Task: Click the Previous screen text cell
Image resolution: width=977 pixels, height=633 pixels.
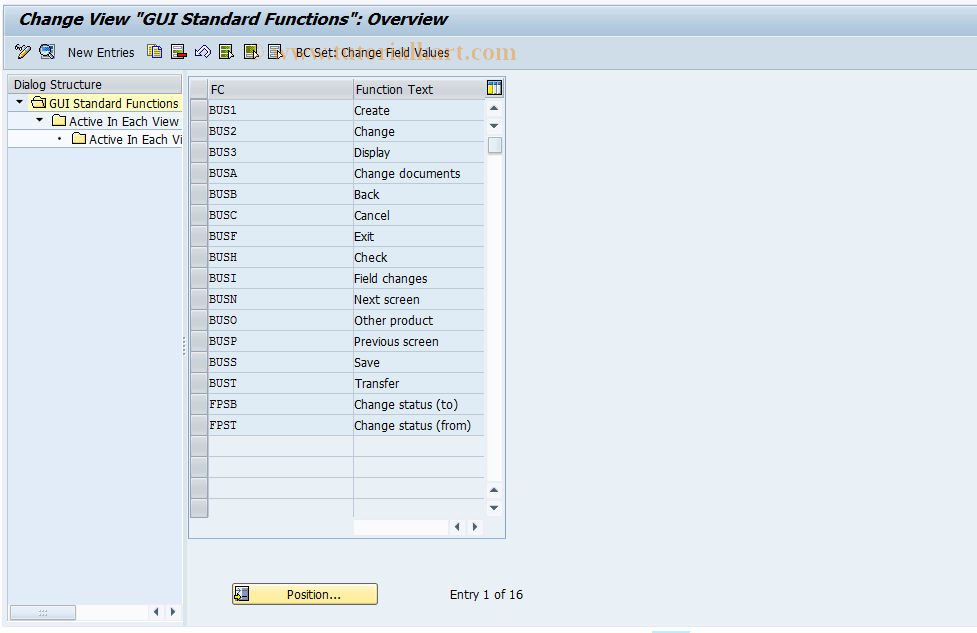Action: [x=419, y=341]
